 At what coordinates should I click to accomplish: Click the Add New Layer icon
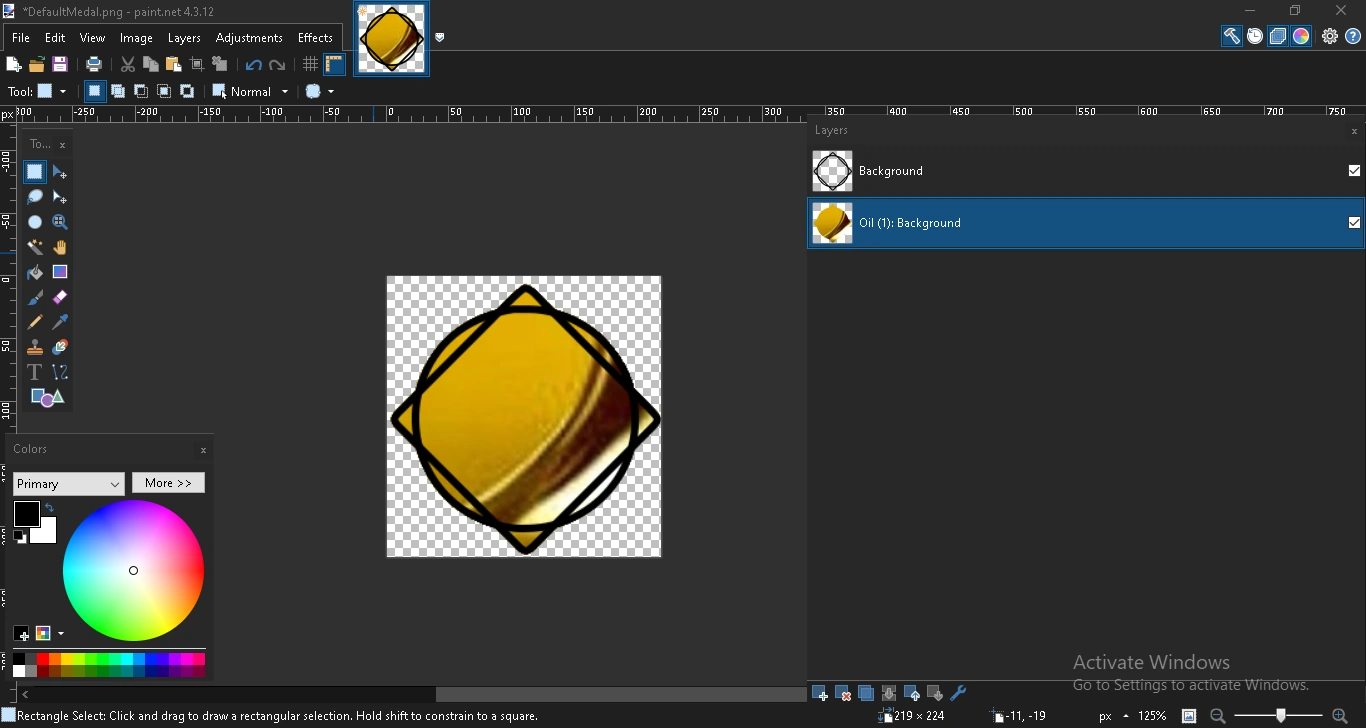pyautogui.click(x=820, y=693)
